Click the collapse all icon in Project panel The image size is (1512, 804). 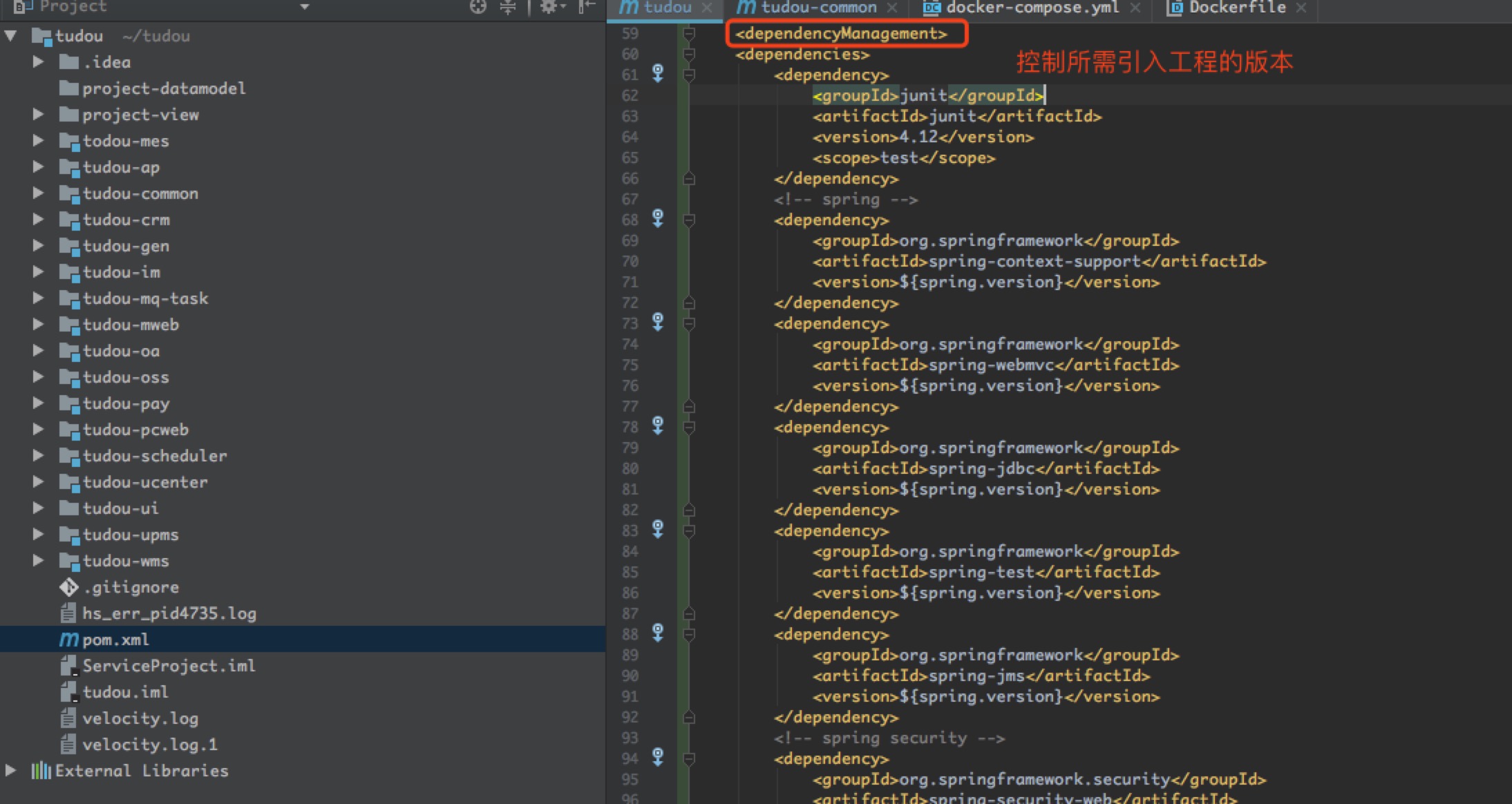click(508, 7)
